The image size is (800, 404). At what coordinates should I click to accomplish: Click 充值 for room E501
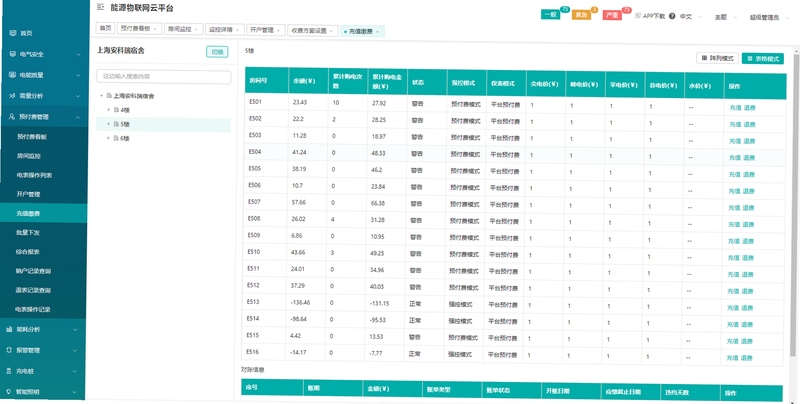(735, 108)
